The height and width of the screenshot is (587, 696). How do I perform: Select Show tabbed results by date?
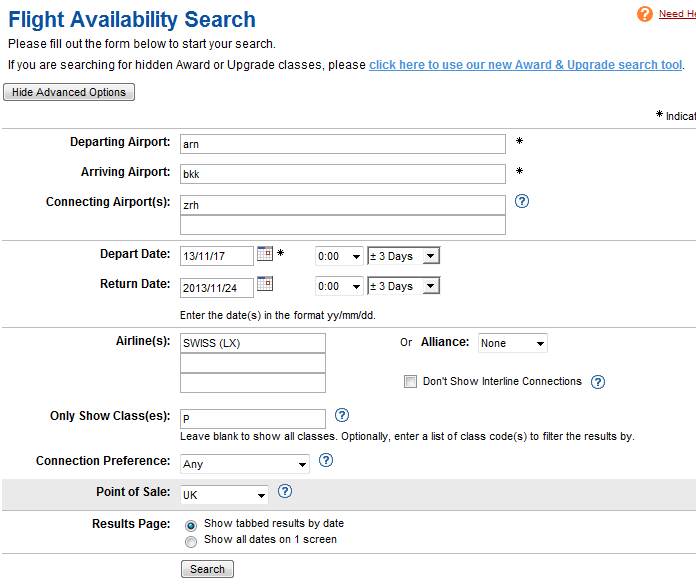(191, 524)
